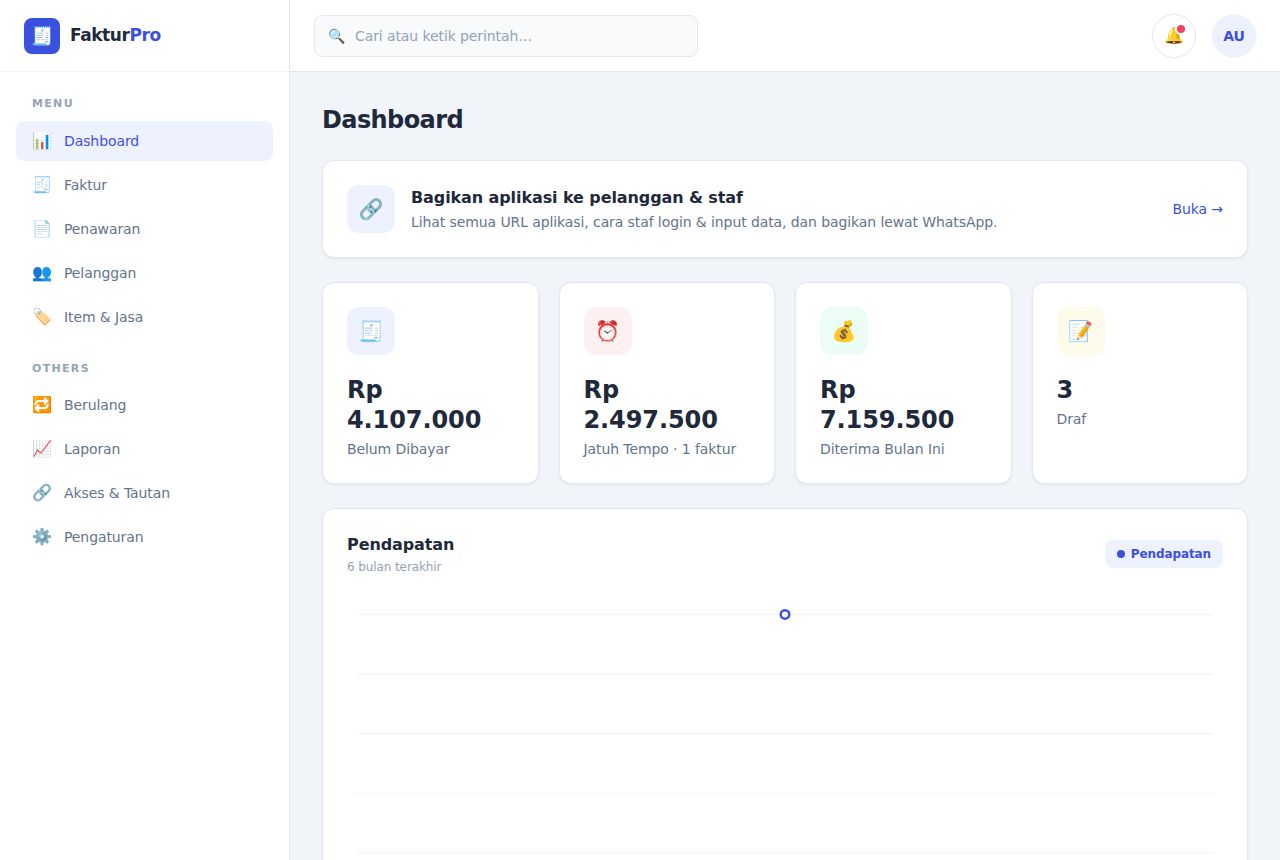Click the money bag icon on Diterima card
Viewport: 1280px width, 860px height.
(x=844, y=331)
